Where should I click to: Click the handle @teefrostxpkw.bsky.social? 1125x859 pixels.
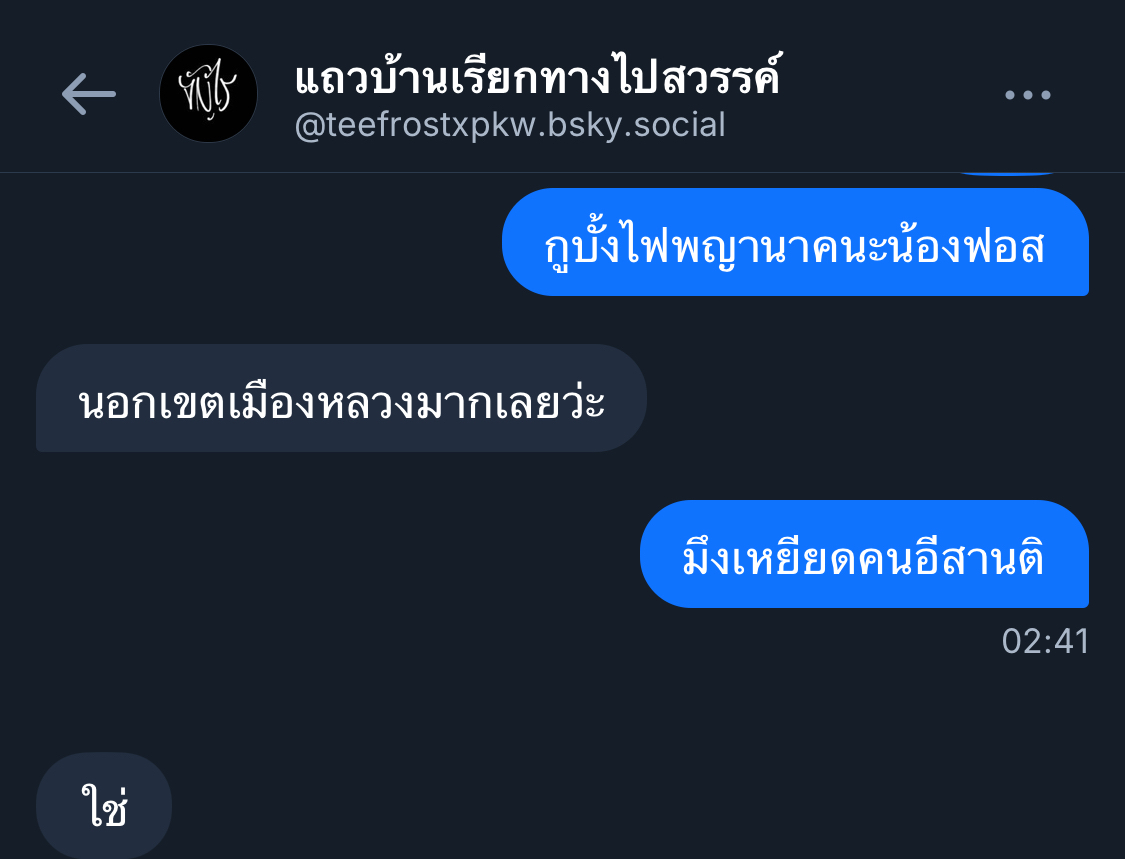pyautogui.click(x=510, y=125)
